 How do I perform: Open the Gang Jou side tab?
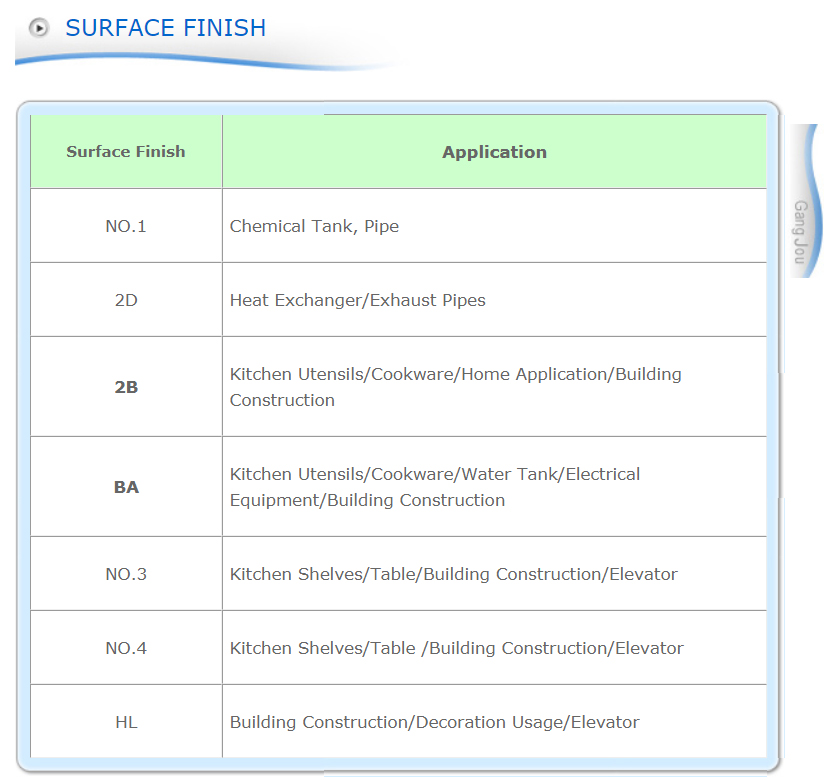804,201
